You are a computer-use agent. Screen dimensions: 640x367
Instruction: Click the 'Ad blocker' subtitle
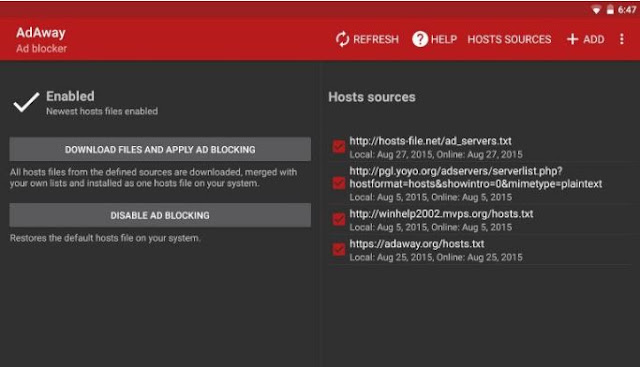[41, 49]
